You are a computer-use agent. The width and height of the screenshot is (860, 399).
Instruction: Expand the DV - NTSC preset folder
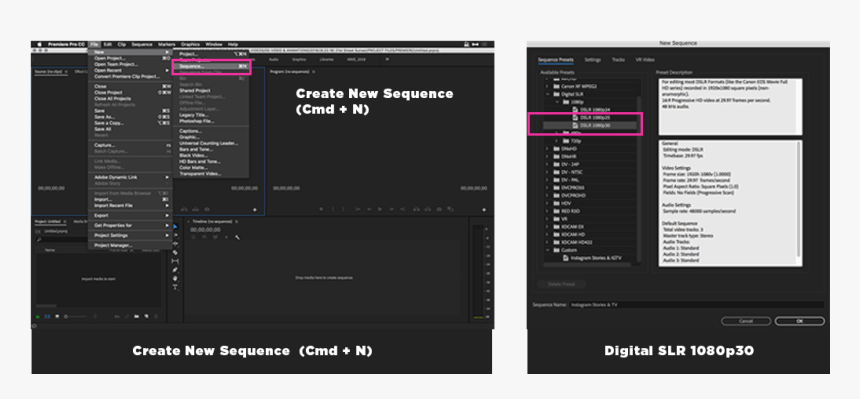coord(547,172)
